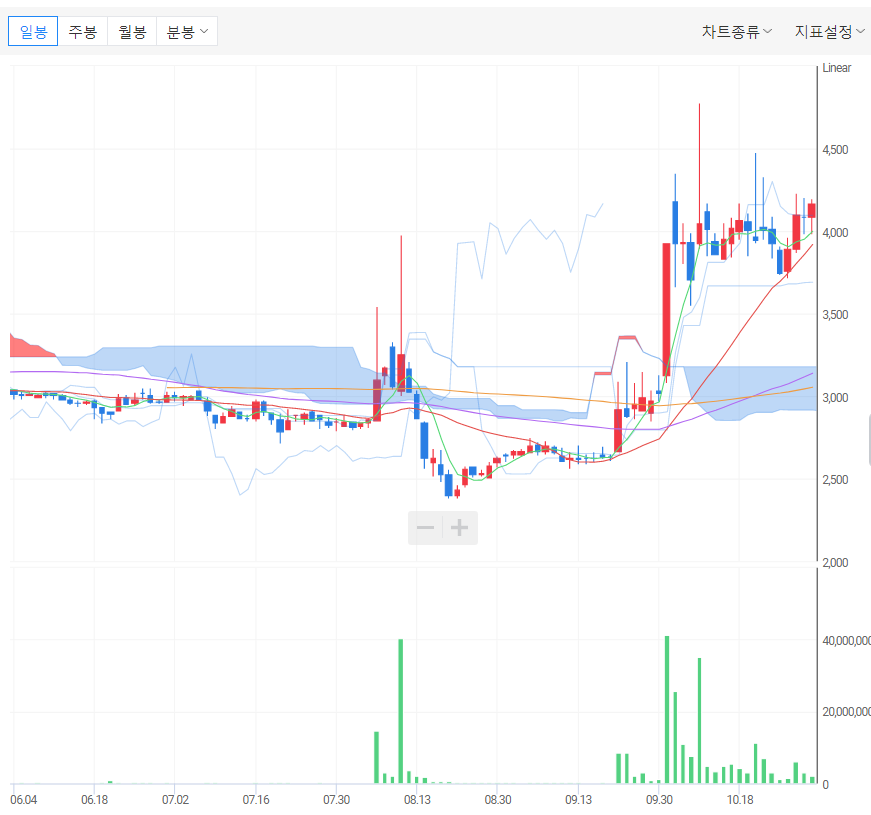Click the 2,000 price axis label
The image size is (871, 815).
coord(835,563)
